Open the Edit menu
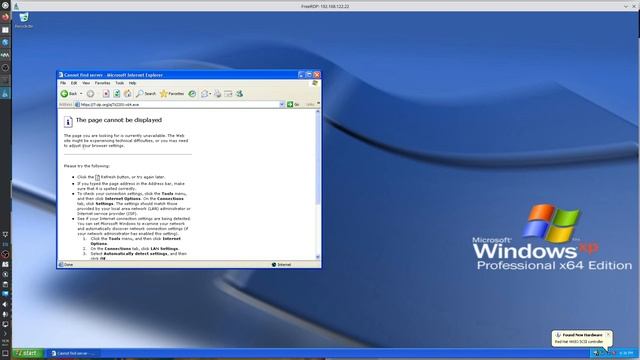 74,83
